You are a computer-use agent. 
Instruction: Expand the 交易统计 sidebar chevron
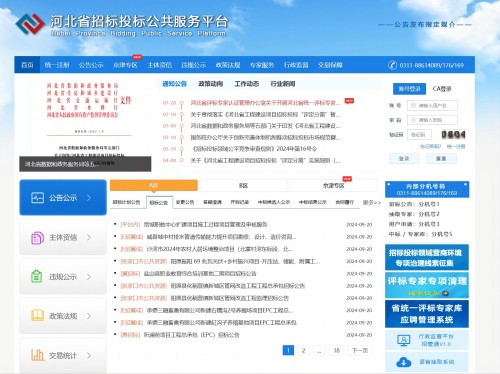pyautogui.click(x=89, y=355)
